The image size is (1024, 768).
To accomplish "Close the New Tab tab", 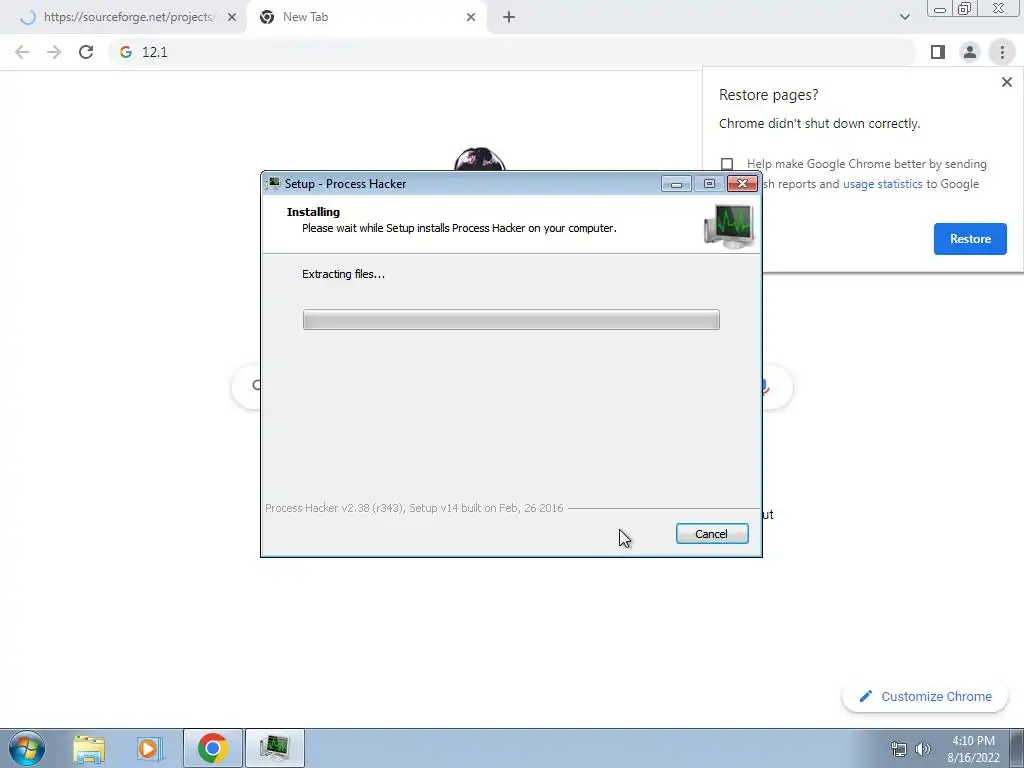I will [471, 17].
